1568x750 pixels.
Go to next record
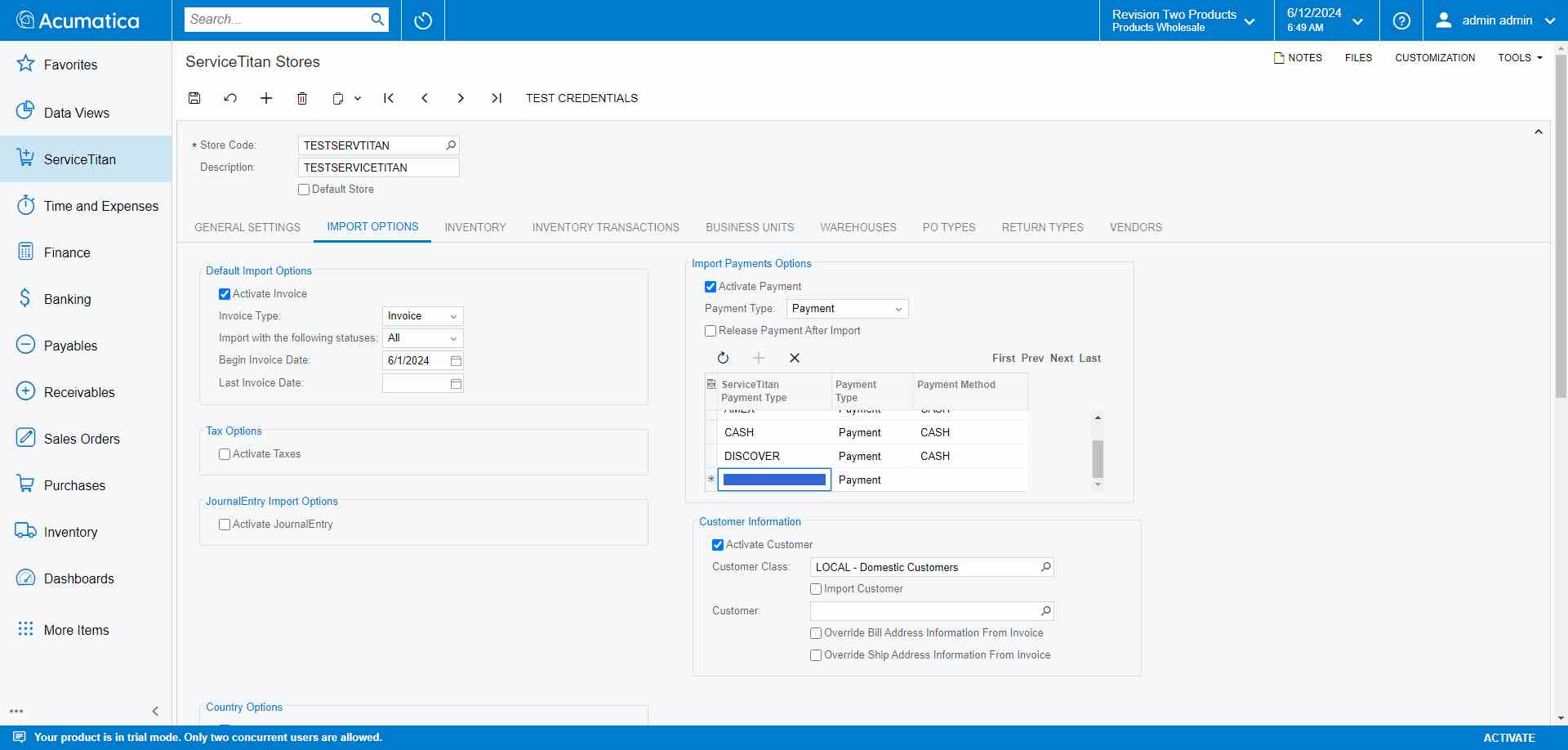pyautogui.click(x=461, y=98)
